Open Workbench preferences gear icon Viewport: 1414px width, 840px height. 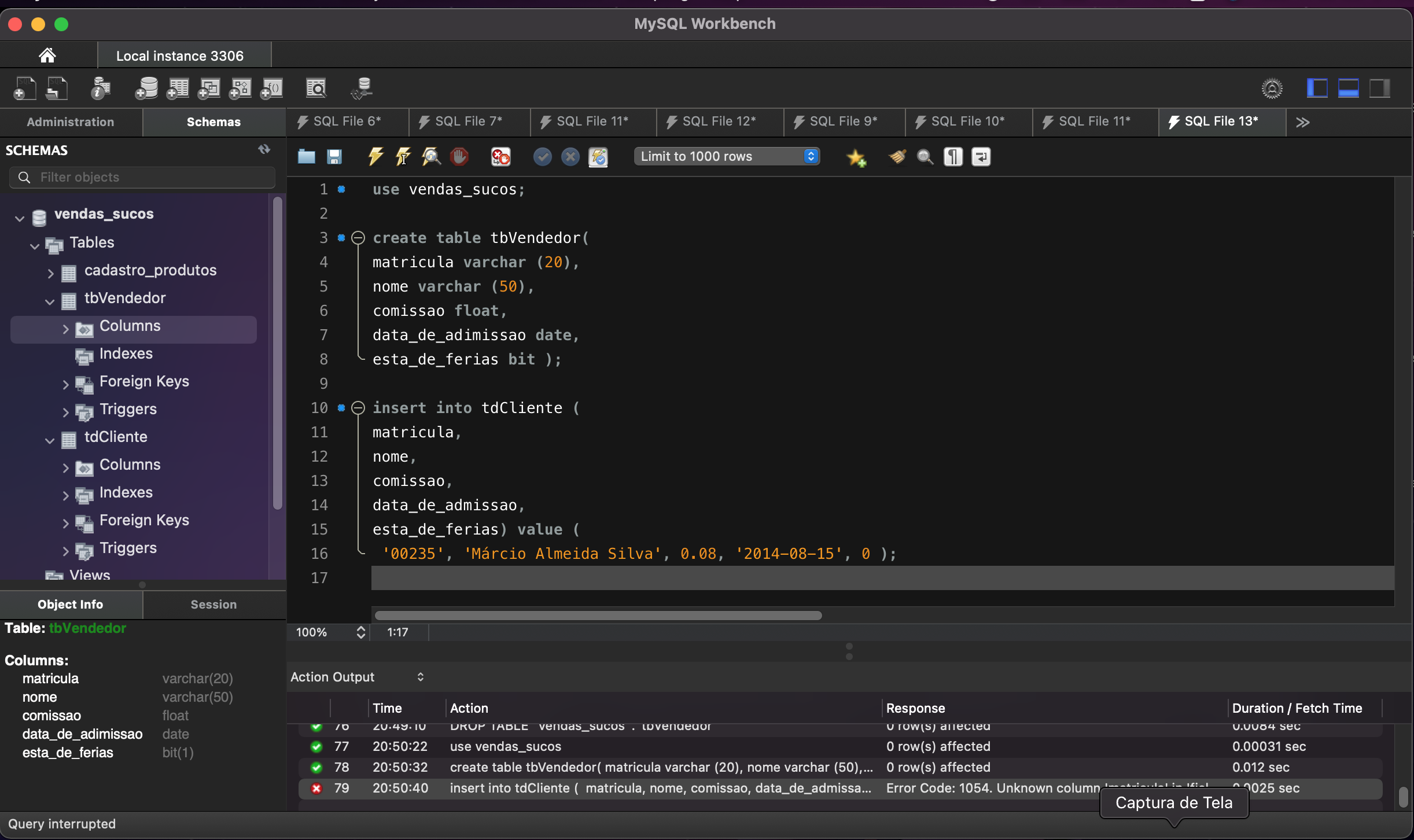(1272, 89)
